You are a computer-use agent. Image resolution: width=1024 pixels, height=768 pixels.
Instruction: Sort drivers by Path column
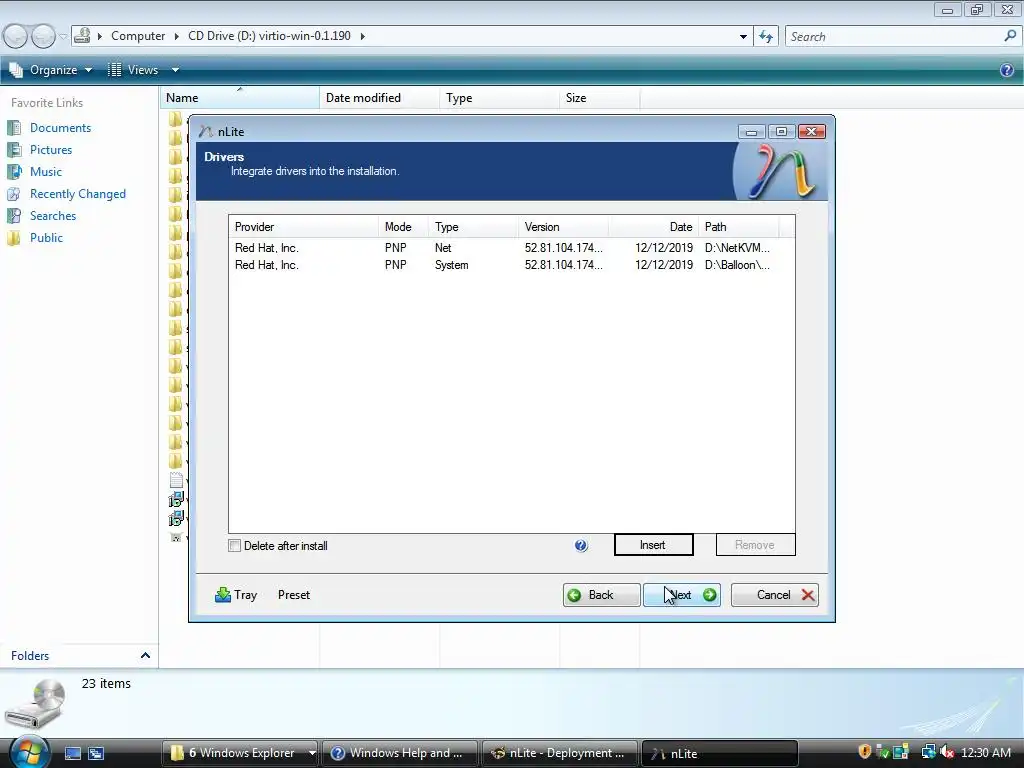pyautogui.click(x=739, y=227)
